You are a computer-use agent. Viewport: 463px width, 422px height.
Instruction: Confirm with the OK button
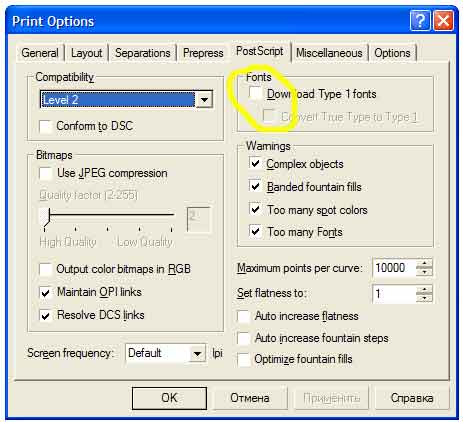169,398
